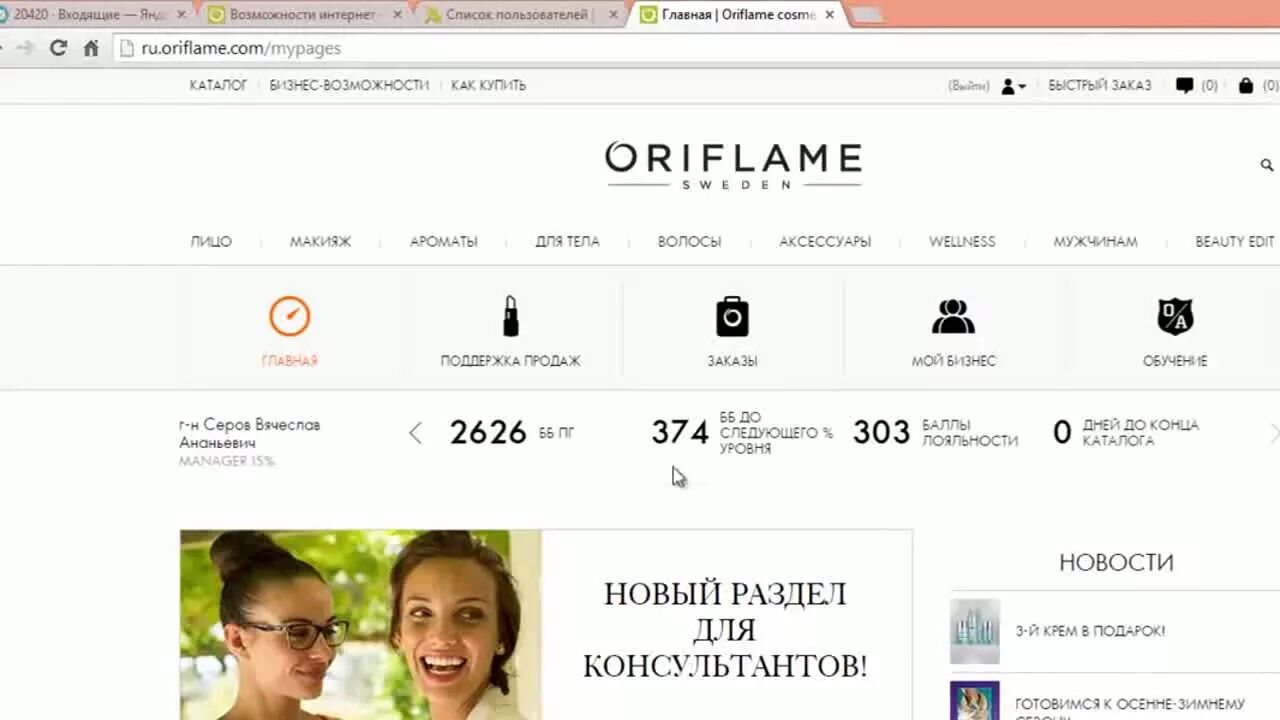Viewport: 1280px width, 720px height.
Task: Open news item Готовимся к осенне-зимнему сезону
Action: pyautogui.click(x=1130, y=708)
